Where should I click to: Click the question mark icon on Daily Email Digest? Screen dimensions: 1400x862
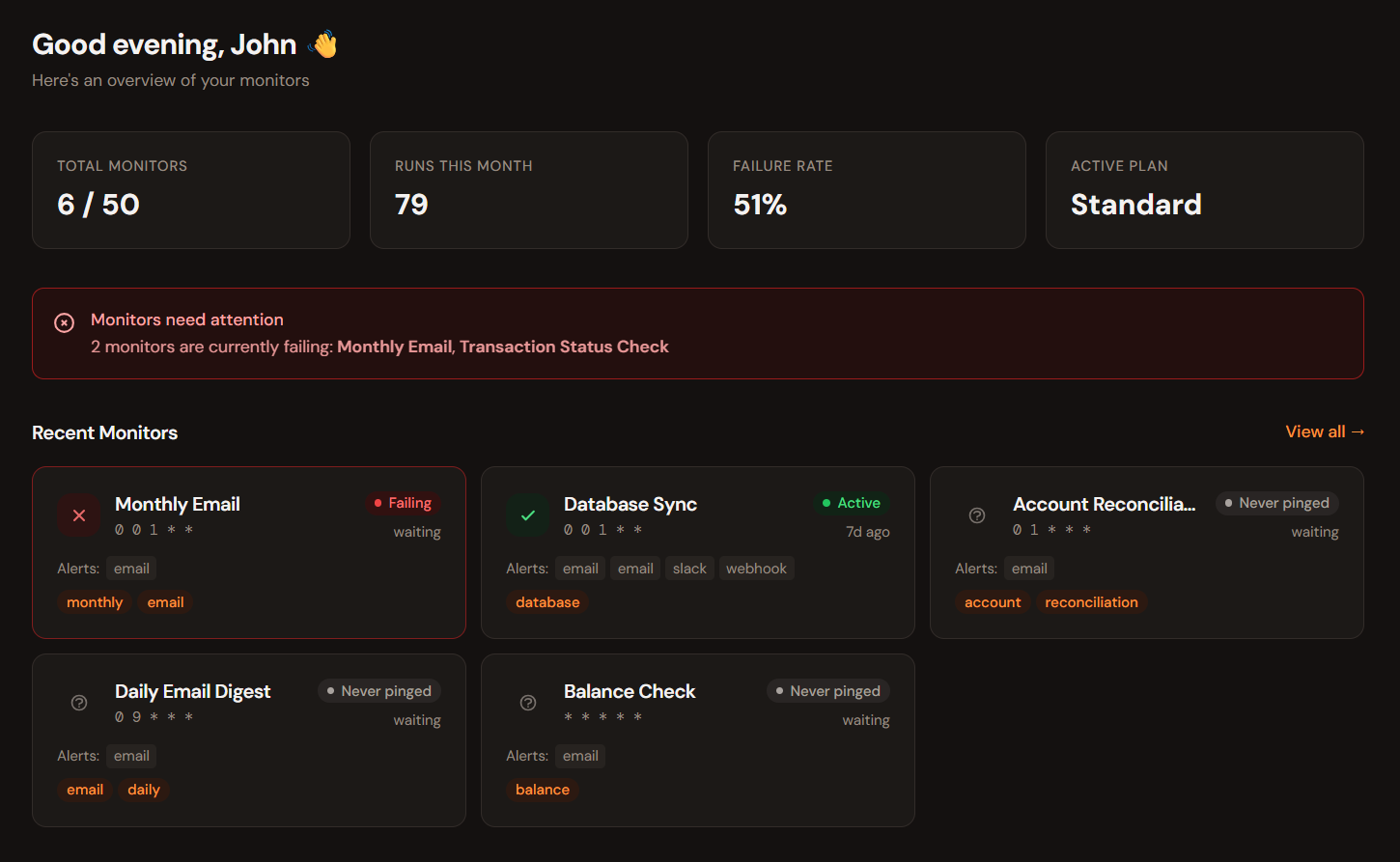[x=78, y=703]
